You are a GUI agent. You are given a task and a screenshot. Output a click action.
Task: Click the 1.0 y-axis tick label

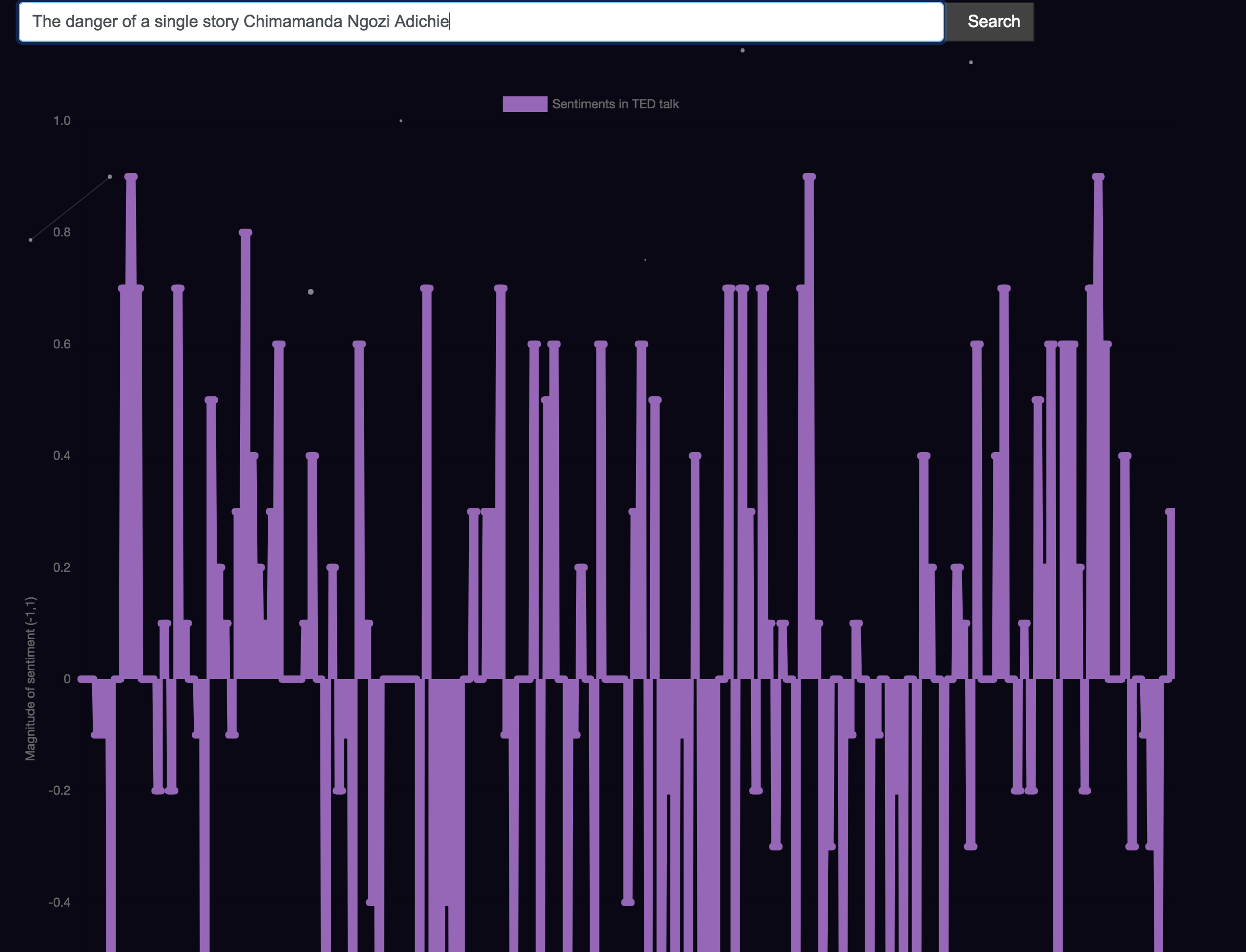pos(62,121)
